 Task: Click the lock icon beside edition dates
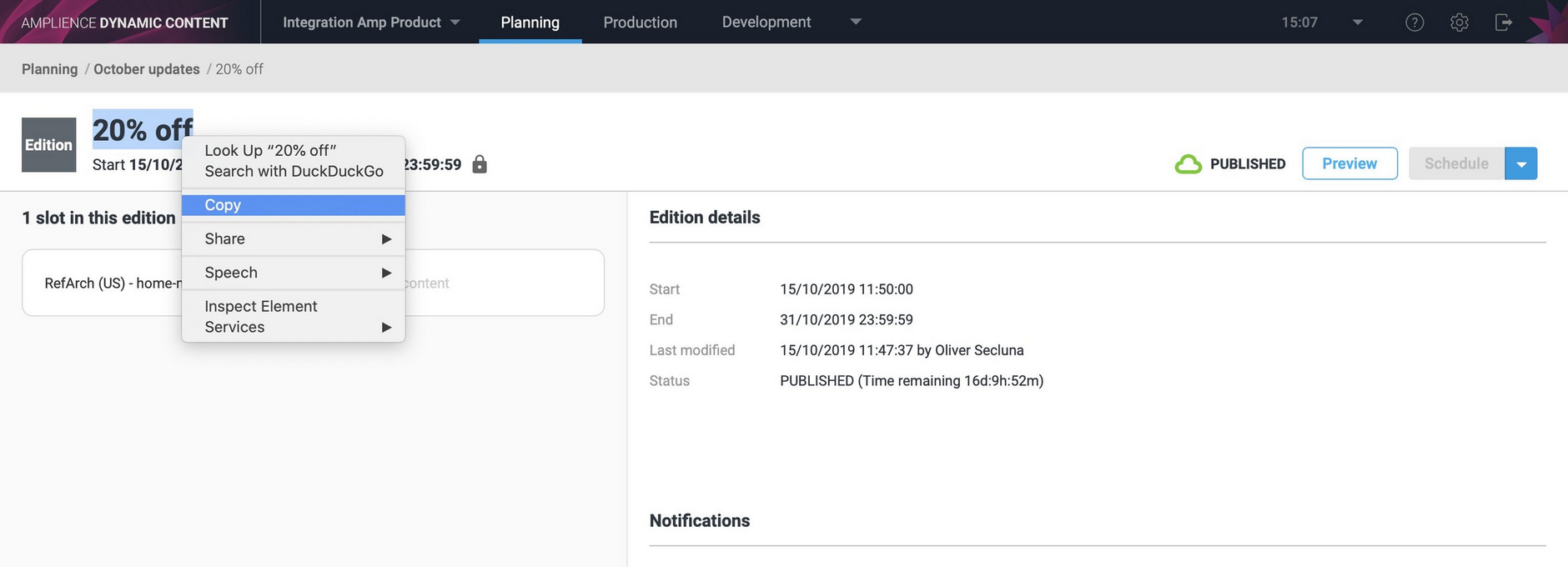click(x=480, y=164)
